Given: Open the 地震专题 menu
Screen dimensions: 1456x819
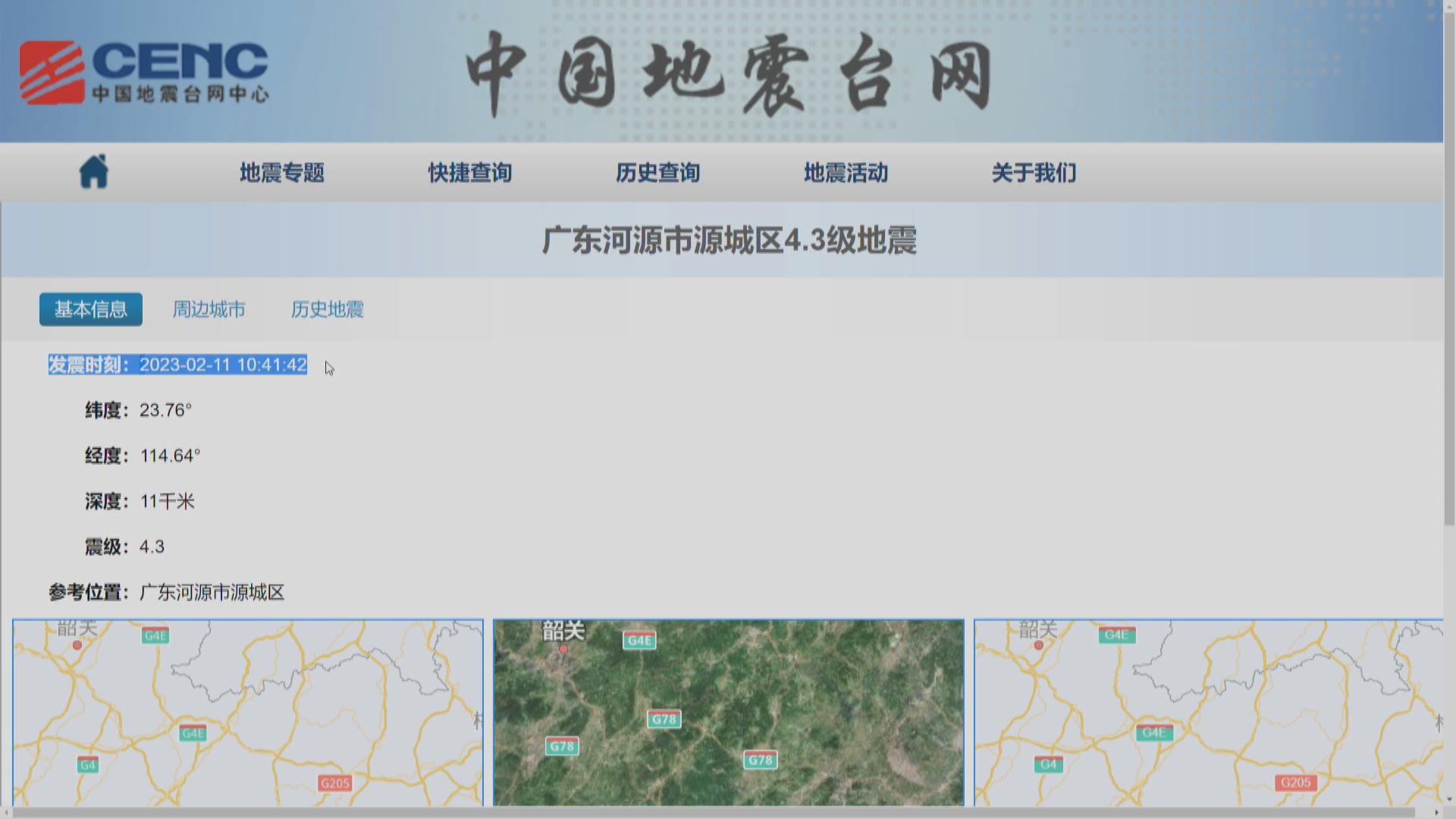Looking at the screenshot, I should [282, 173].
